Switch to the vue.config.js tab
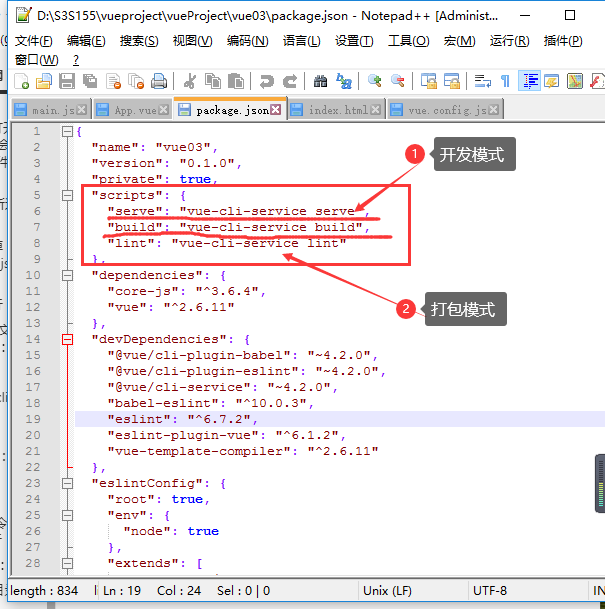The height and width of the screenshot is (609, 605). [445, 110]
